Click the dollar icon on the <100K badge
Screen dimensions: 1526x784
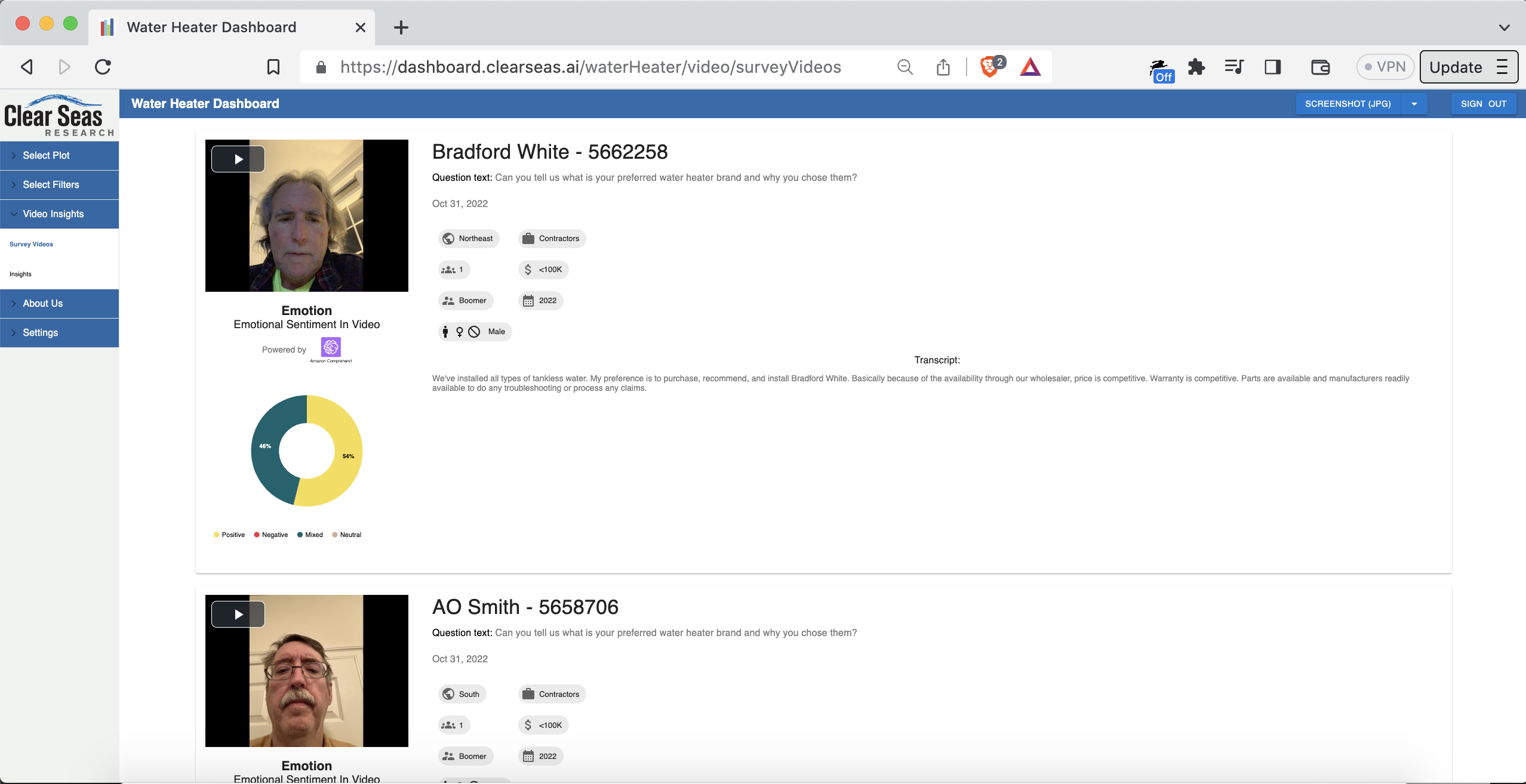(x=528, y=269)
